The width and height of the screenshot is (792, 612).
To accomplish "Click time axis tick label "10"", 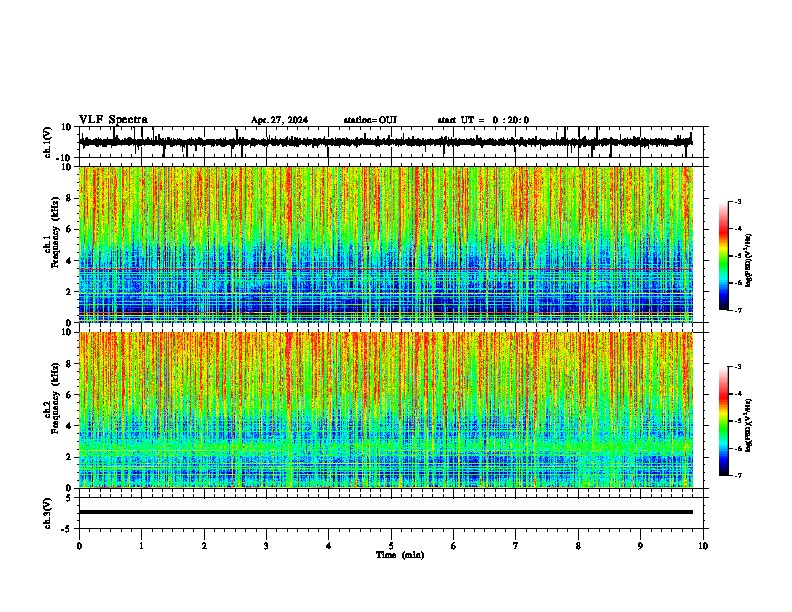I will [x=703, y=546].
